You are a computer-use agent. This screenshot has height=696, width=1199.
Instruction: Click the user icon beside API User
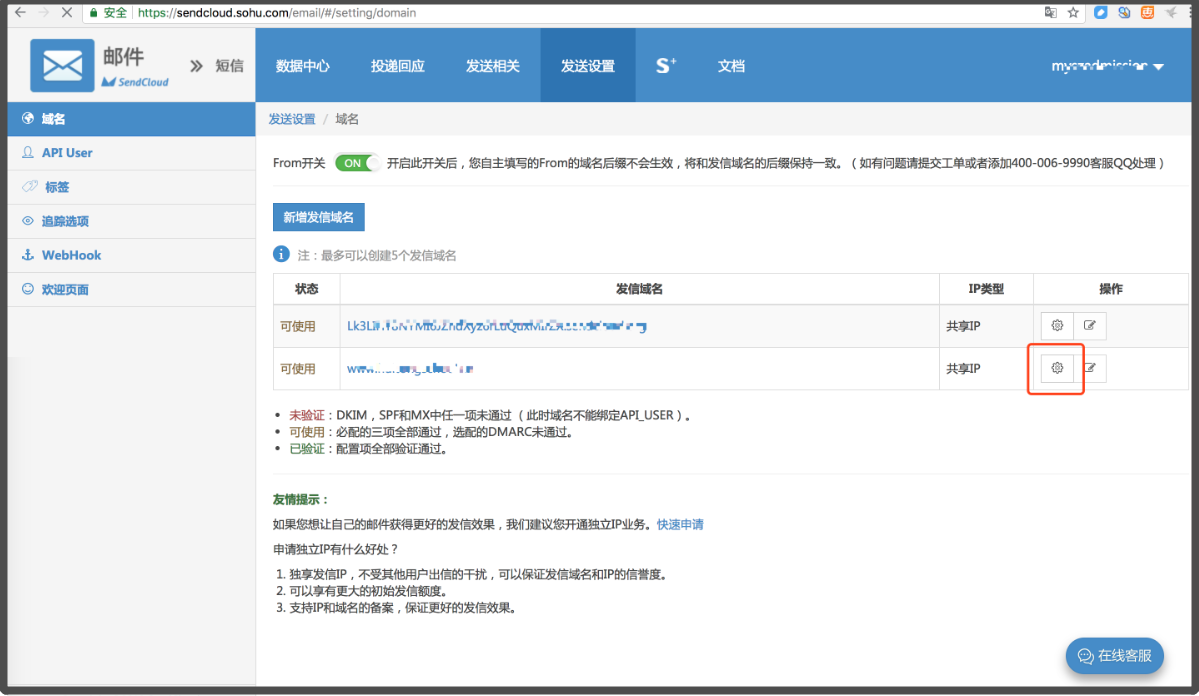[28, 152]
